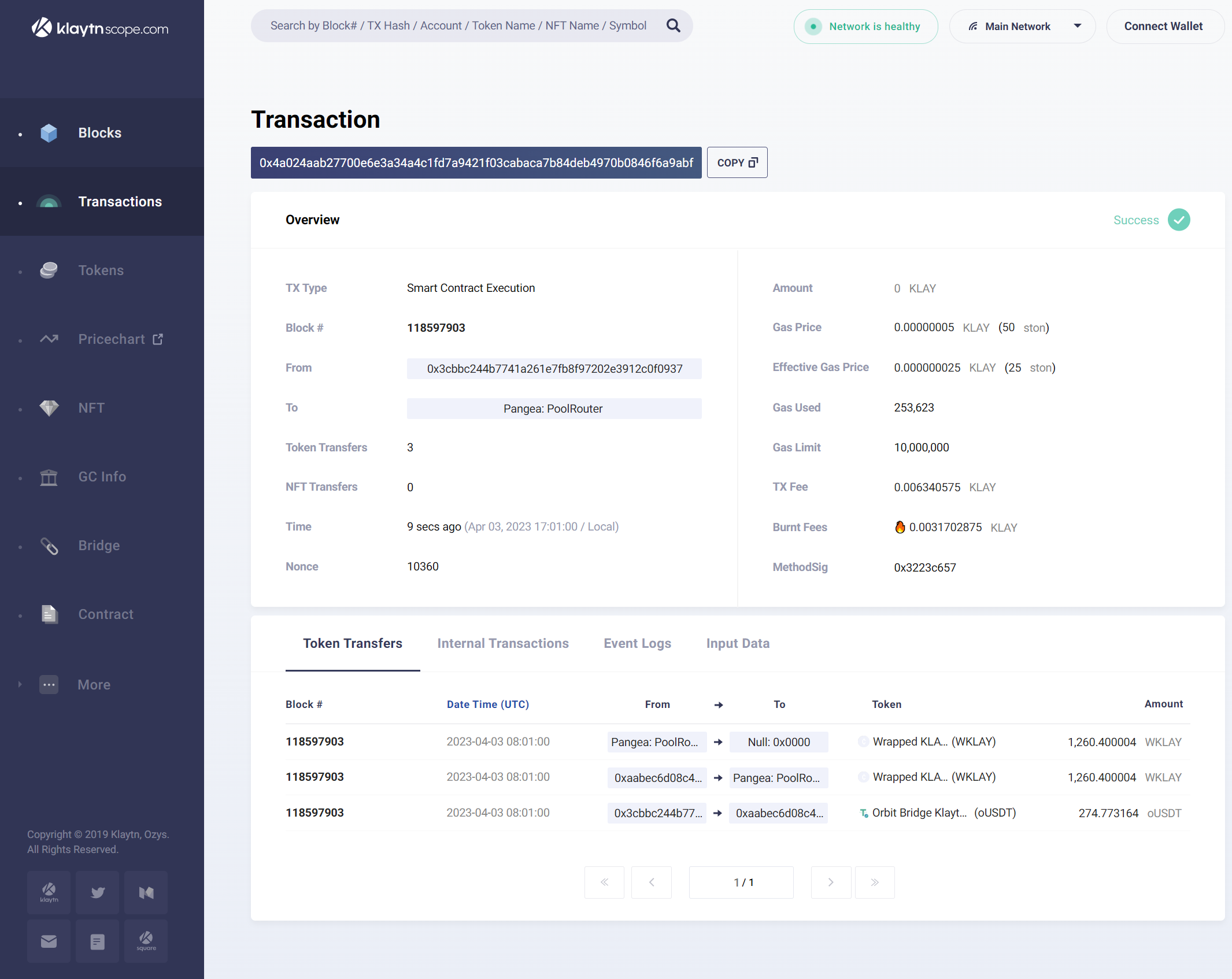1232x979 pixels.
Task: Open the Event Logs tab
Action: point(637,643)
